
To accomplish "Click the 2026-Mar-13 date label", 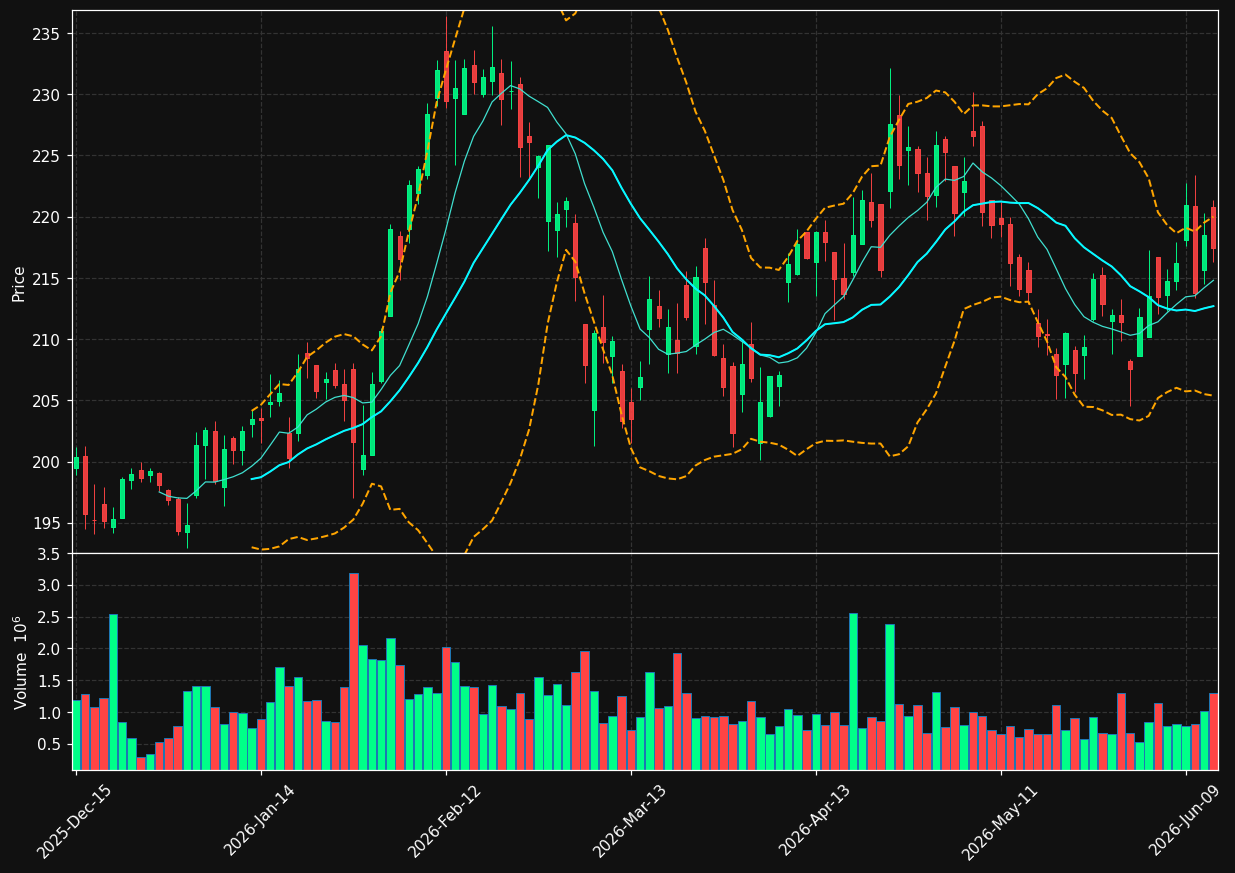I will coord(630,822).
